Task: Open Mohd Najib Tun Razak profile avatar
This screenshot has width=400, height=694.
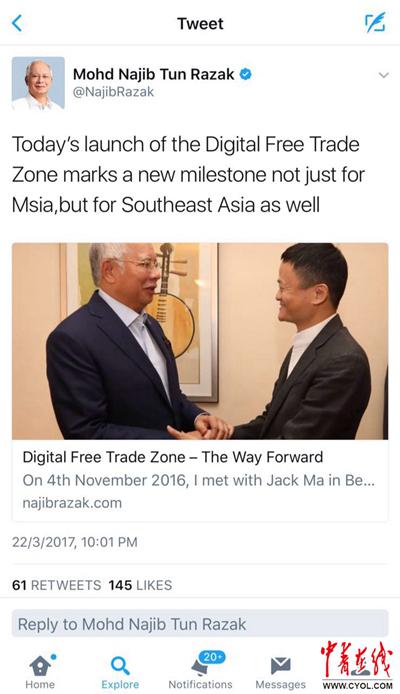Action: pos(38,83)
